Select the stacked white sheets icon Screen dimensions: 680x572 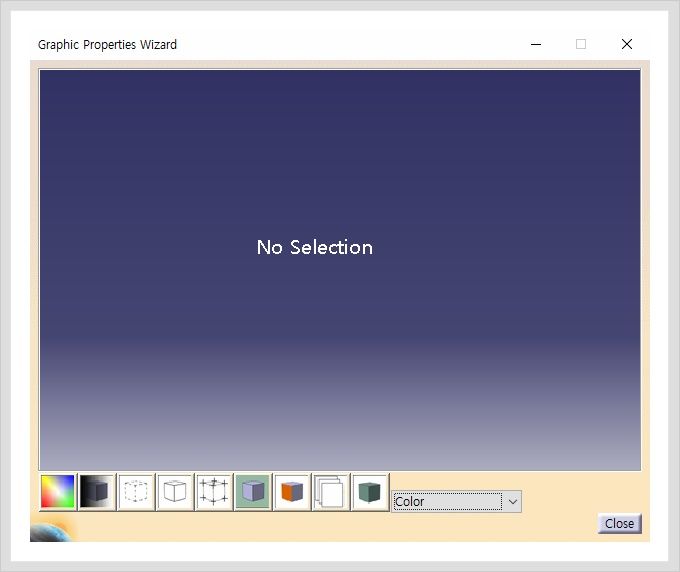tap(331, 492)
